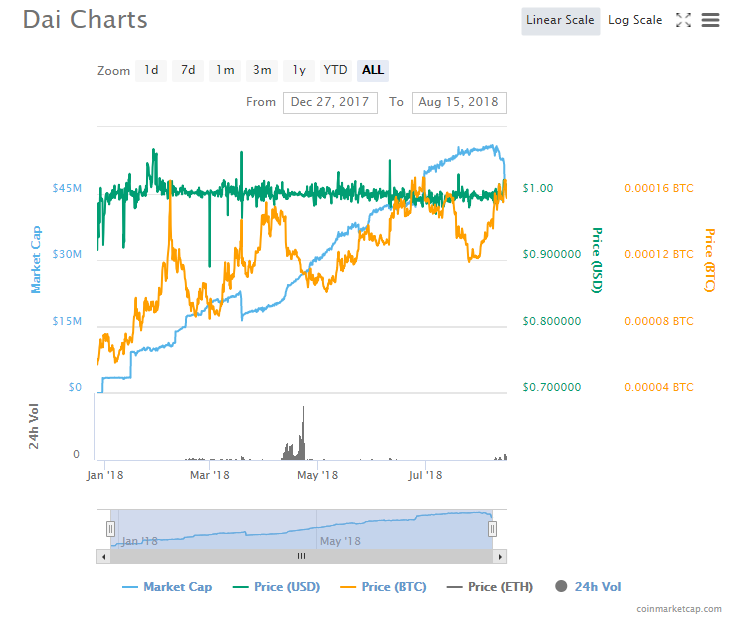Click the 0.00016 BTC axis label
The width and height of the screenshot is (755, 636).
659,188
